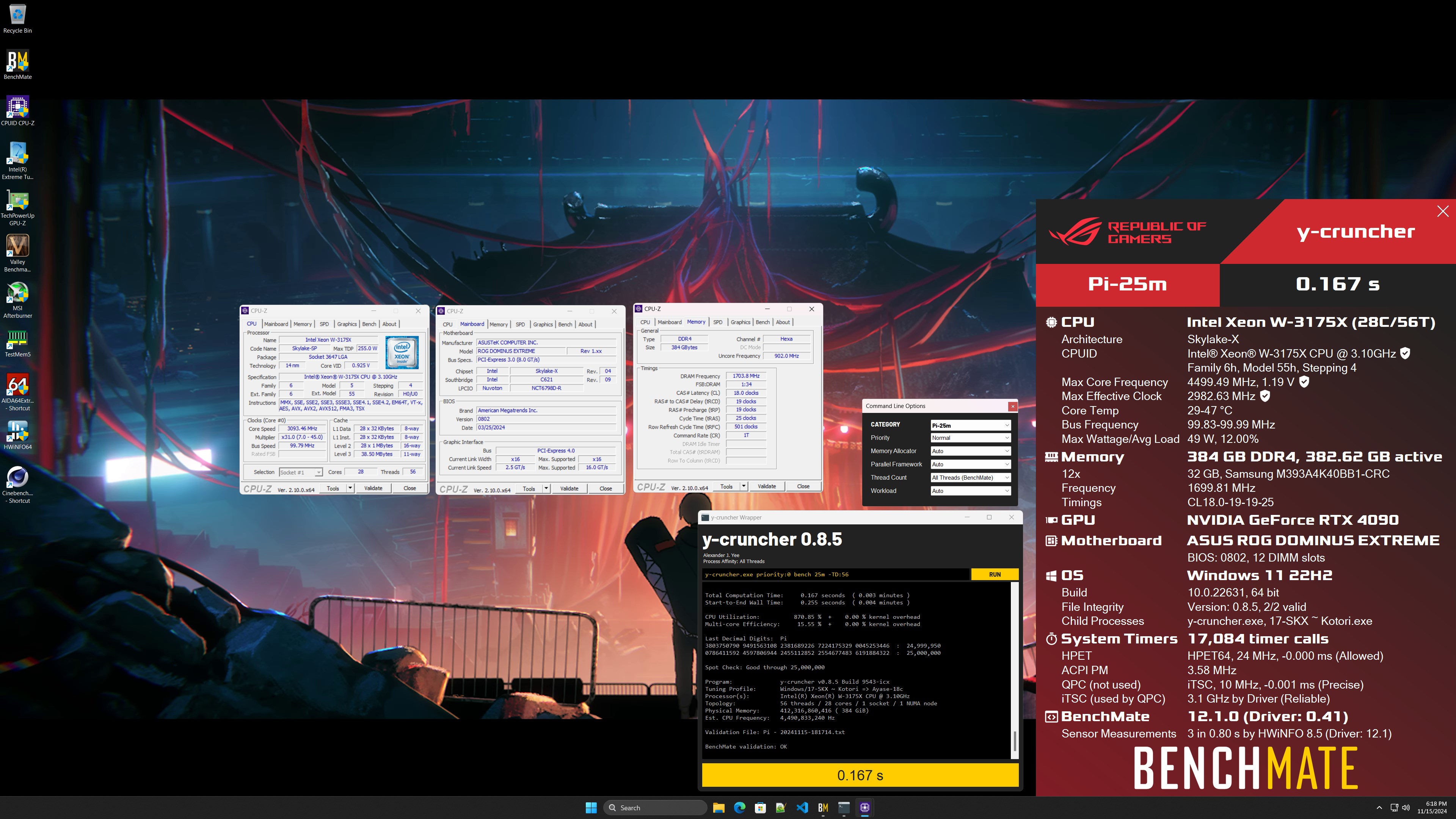Switch to BenchMate in taskbar
This screenshot has width=1456, height=819.
click(823, 808)
